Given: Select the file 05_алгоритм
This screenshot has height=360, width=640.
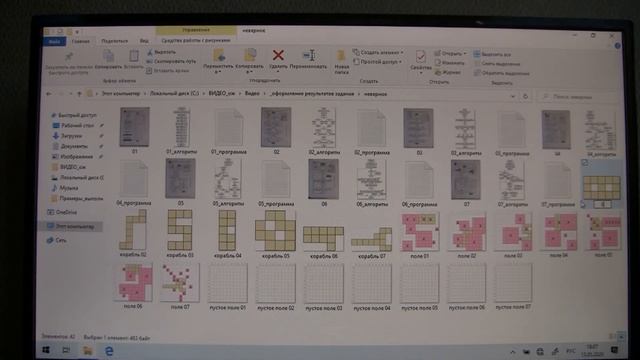Looking at the screenshot, I should point(228,182).
